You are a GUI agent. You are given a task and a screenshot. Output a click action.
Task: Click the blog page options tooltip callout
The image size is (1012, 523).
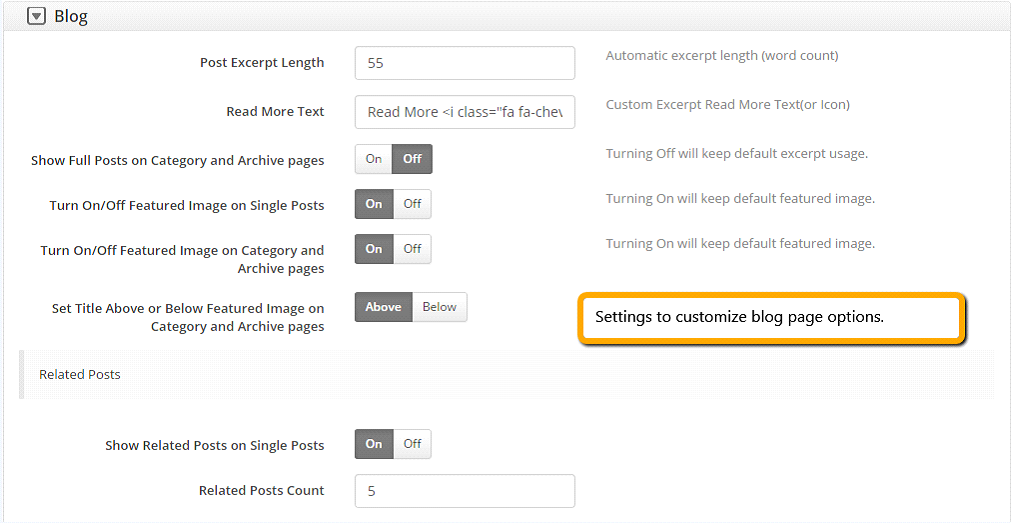(x=771, y=318)
